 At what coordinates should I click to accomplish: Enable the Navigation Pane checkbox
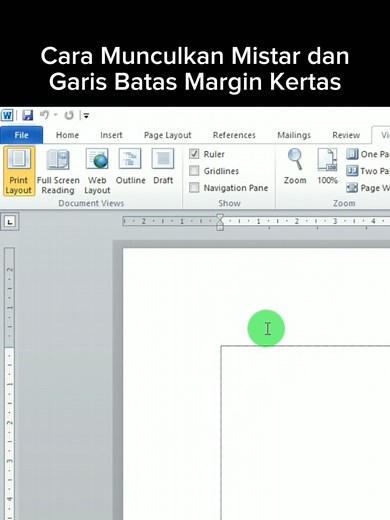point(194,188)
